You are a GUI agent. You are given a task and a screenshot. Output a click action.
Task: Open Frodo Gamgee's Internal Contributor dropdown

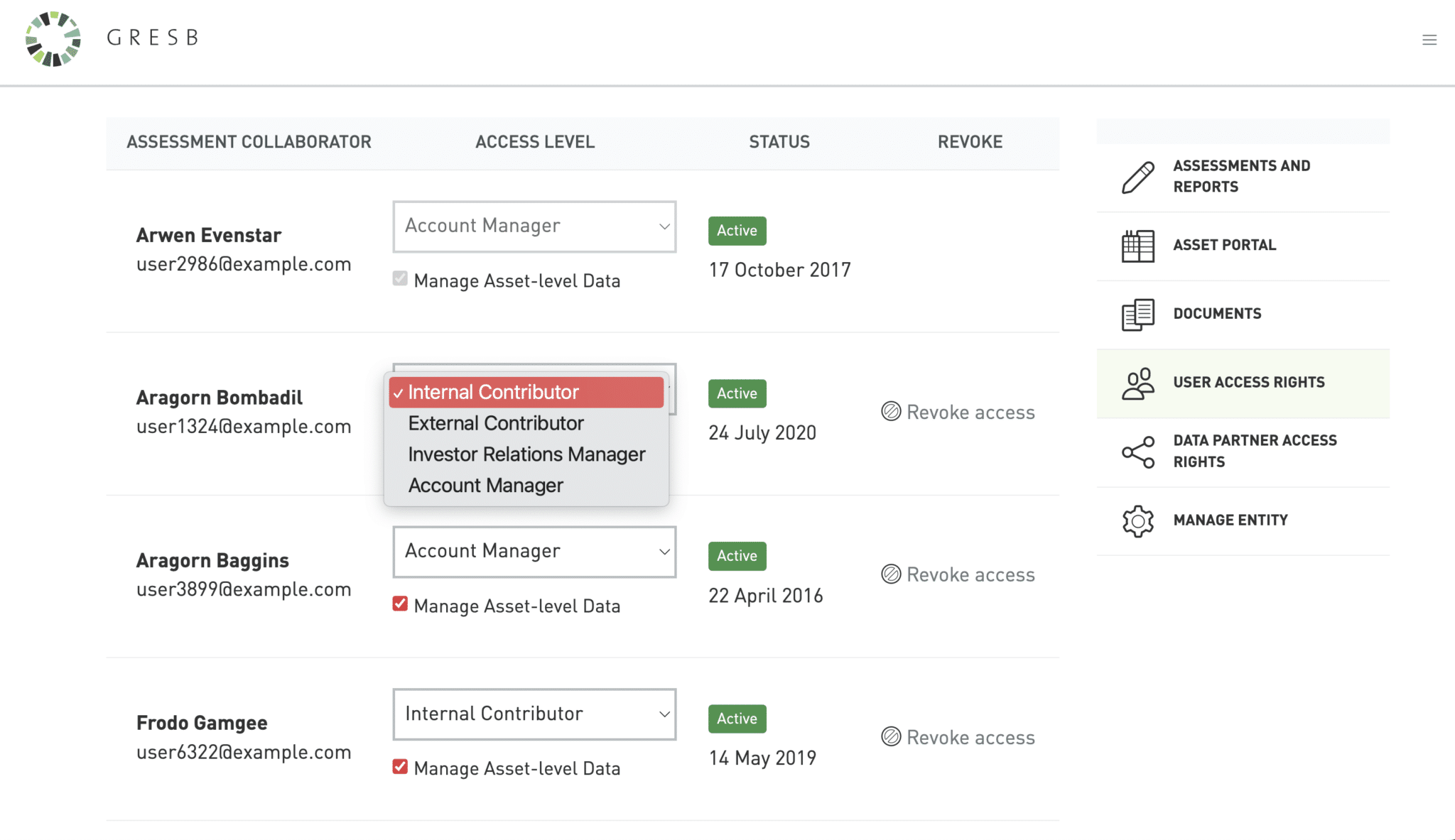point(534,714)
